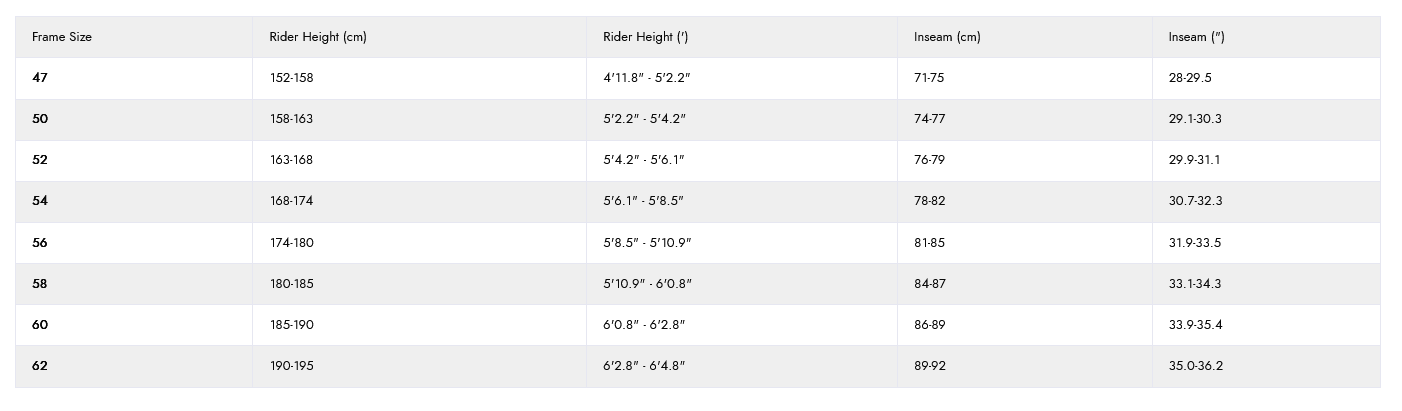Select the frame size 54 cell
The height and width of the screenshot is (411, 1402).
pyautogui.click(x=40, y=201)
